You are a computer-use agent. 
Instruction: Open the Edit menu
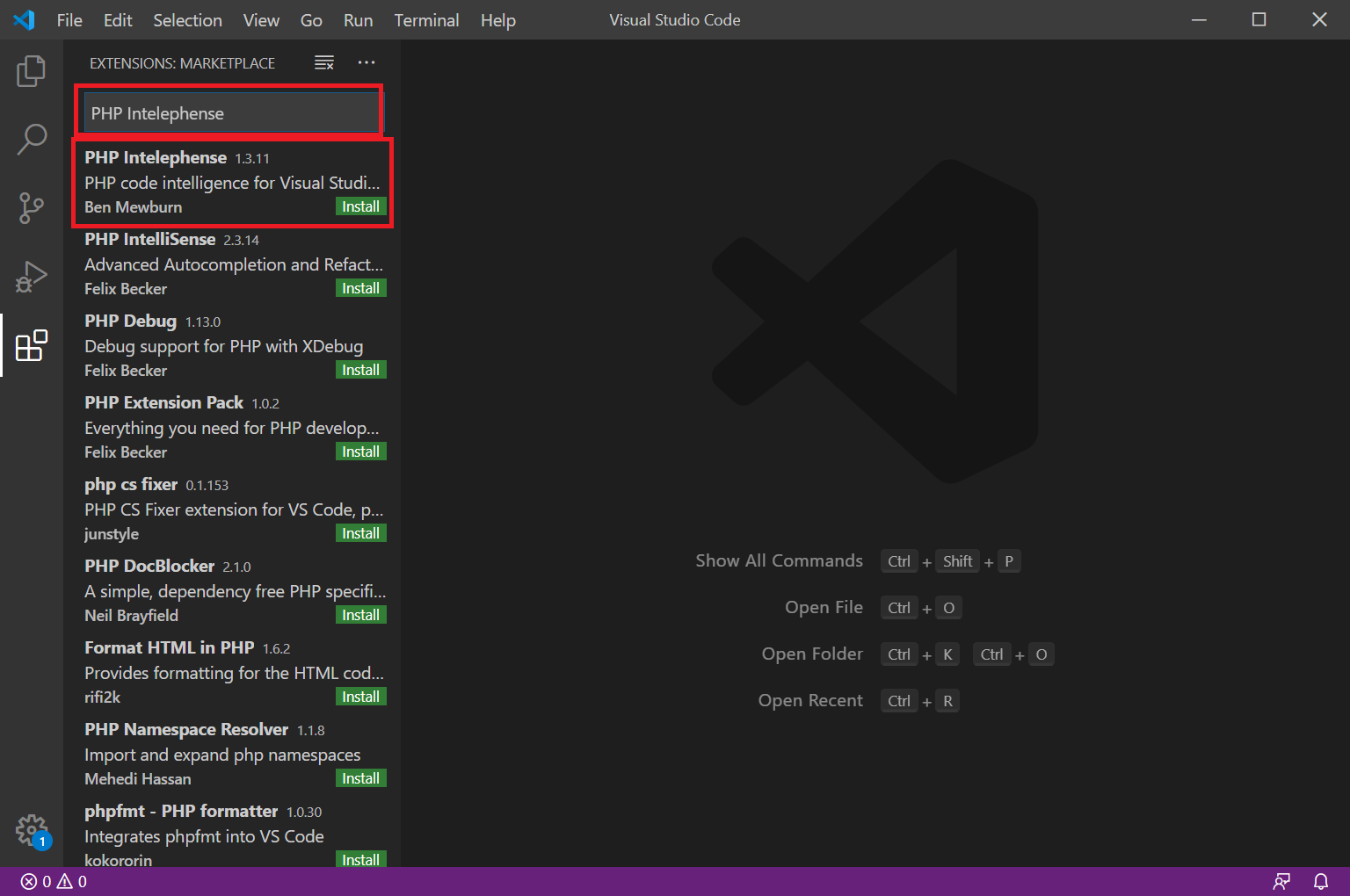(118, 20)
